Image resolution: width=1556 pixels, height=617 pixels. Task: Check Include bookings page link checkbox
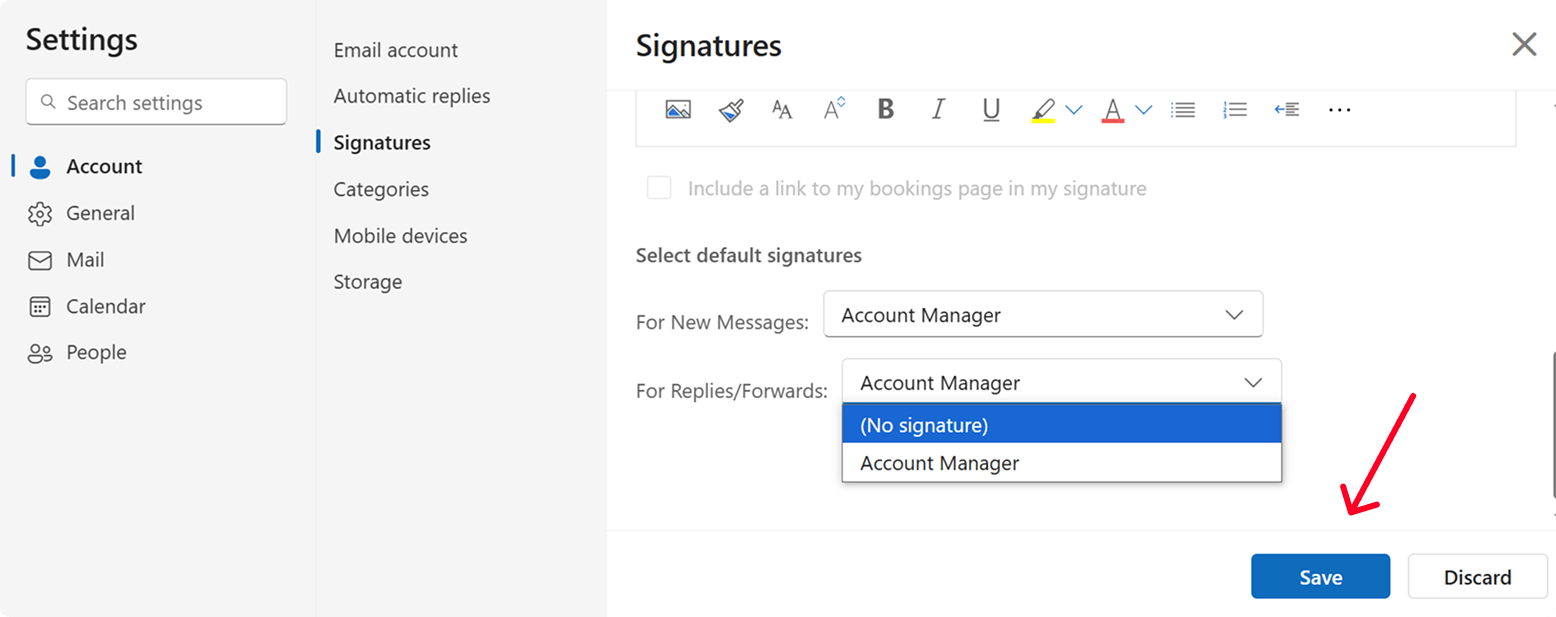[659, 188]
